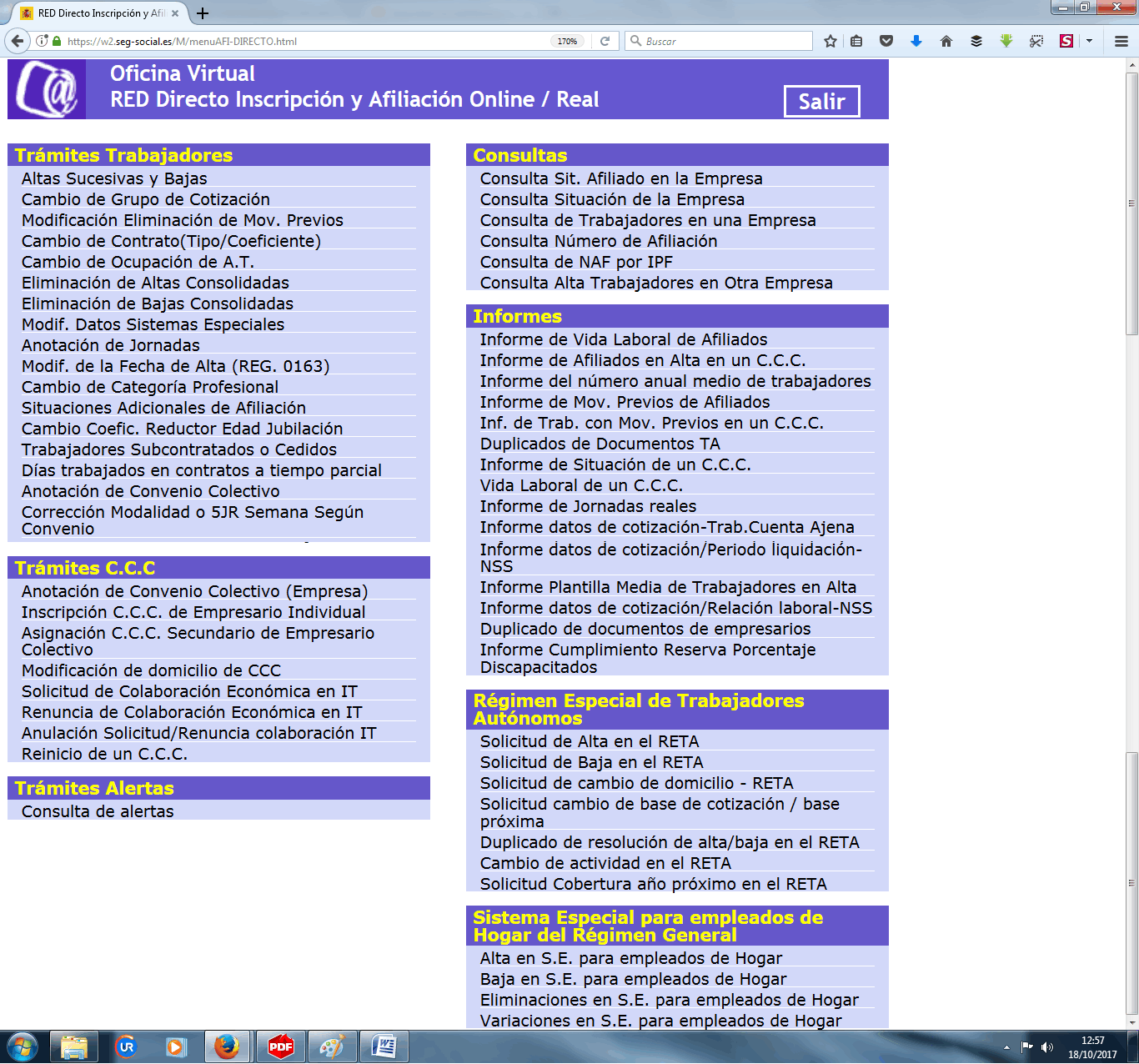
Task: Expand the dropdown arrow beside the red S icon
Action: (1089, 41)
